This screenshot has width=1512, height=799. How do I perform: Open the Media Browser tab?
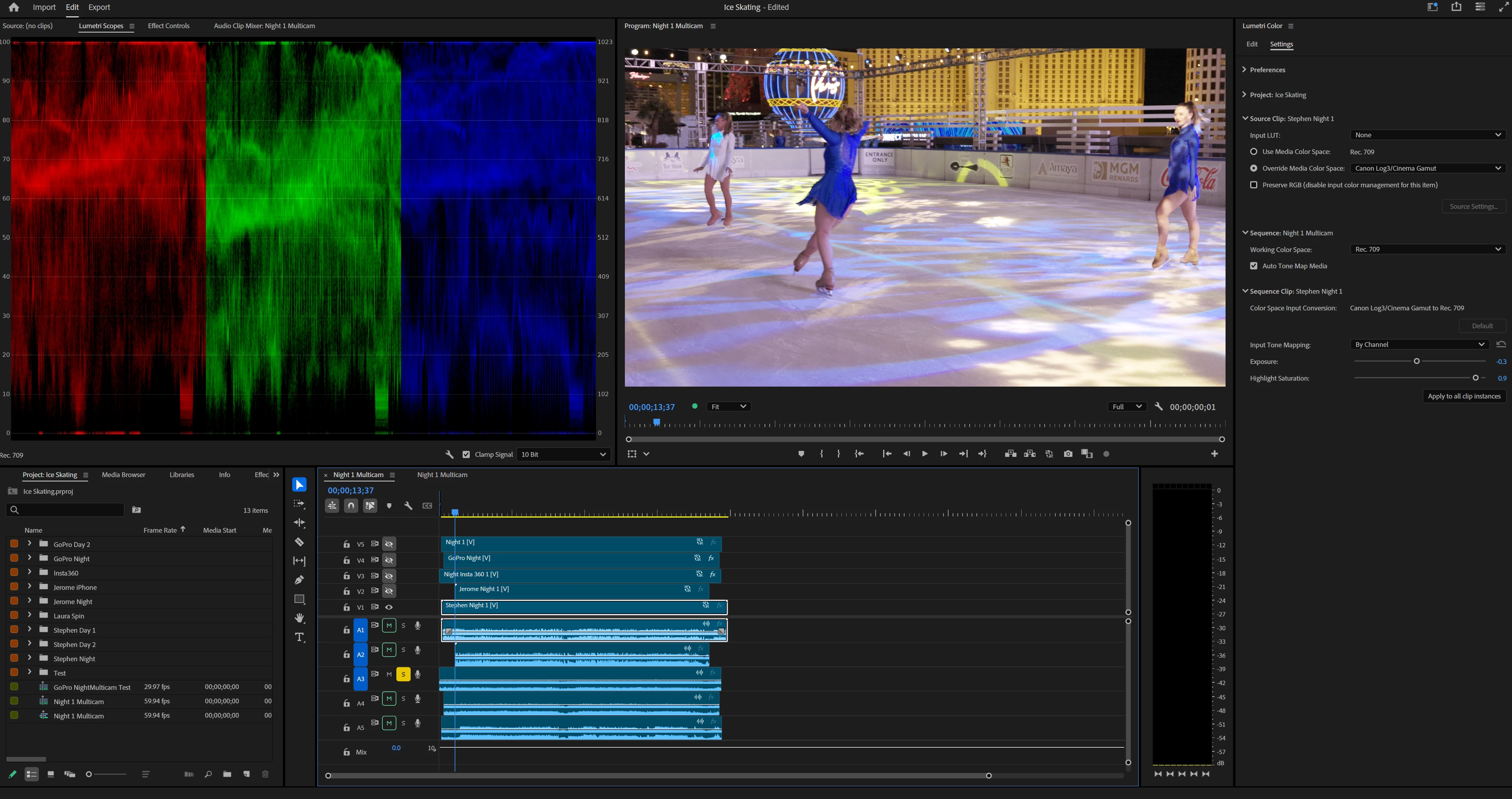click(123, 474)
